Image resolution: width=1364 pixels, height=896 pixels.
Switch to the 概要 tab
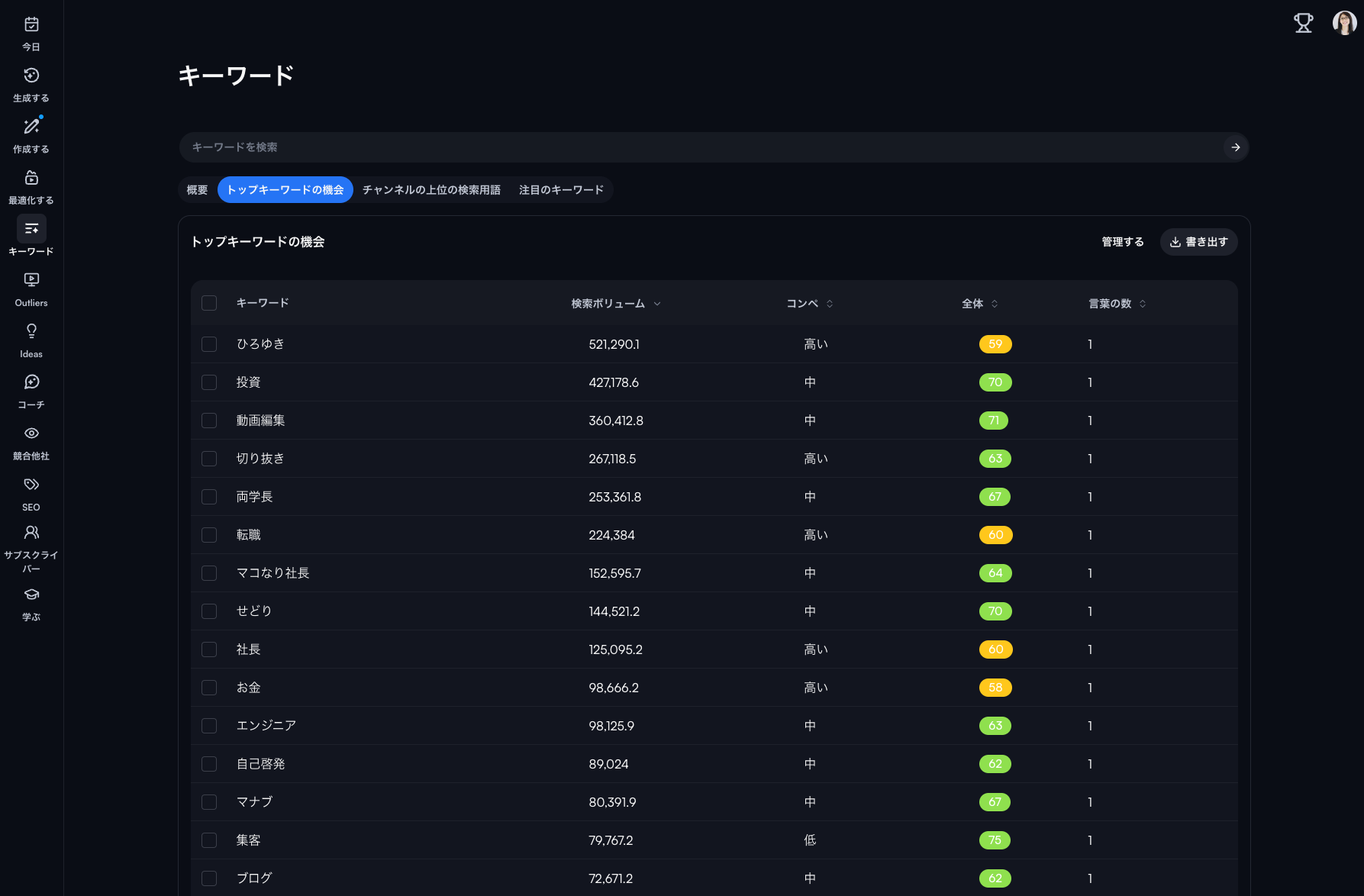coord(197,190)
